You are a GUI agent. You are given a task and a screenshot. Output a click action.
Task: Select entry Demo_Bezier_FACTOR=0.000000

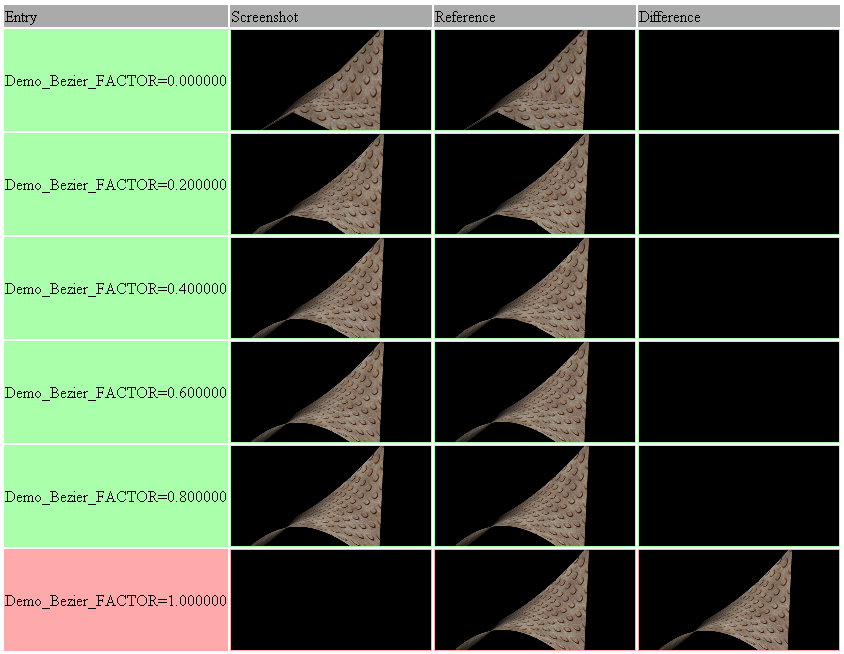tap(116, 80)
